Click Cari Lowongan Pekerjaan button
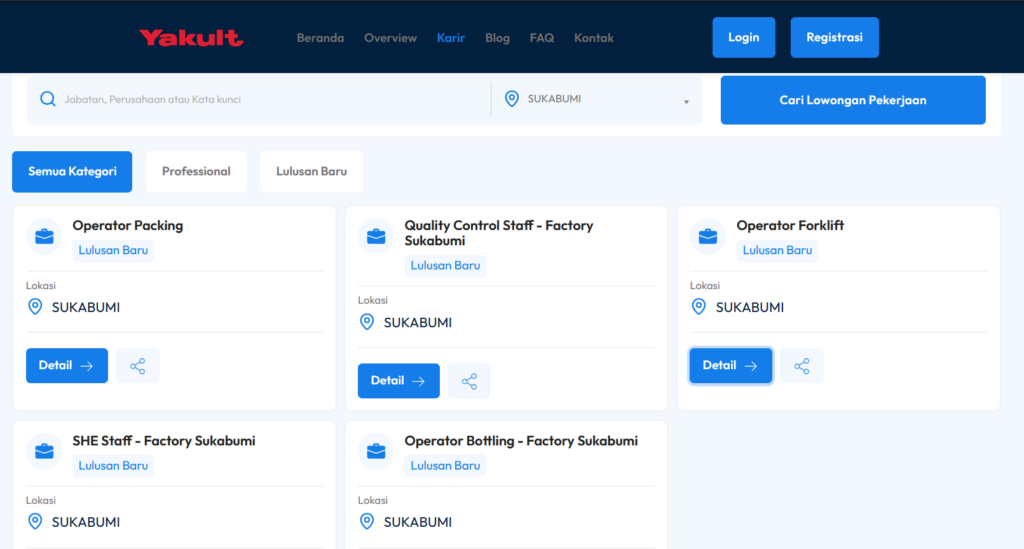The height and width of the screenshot is (549, 1024). coord(853,100)
